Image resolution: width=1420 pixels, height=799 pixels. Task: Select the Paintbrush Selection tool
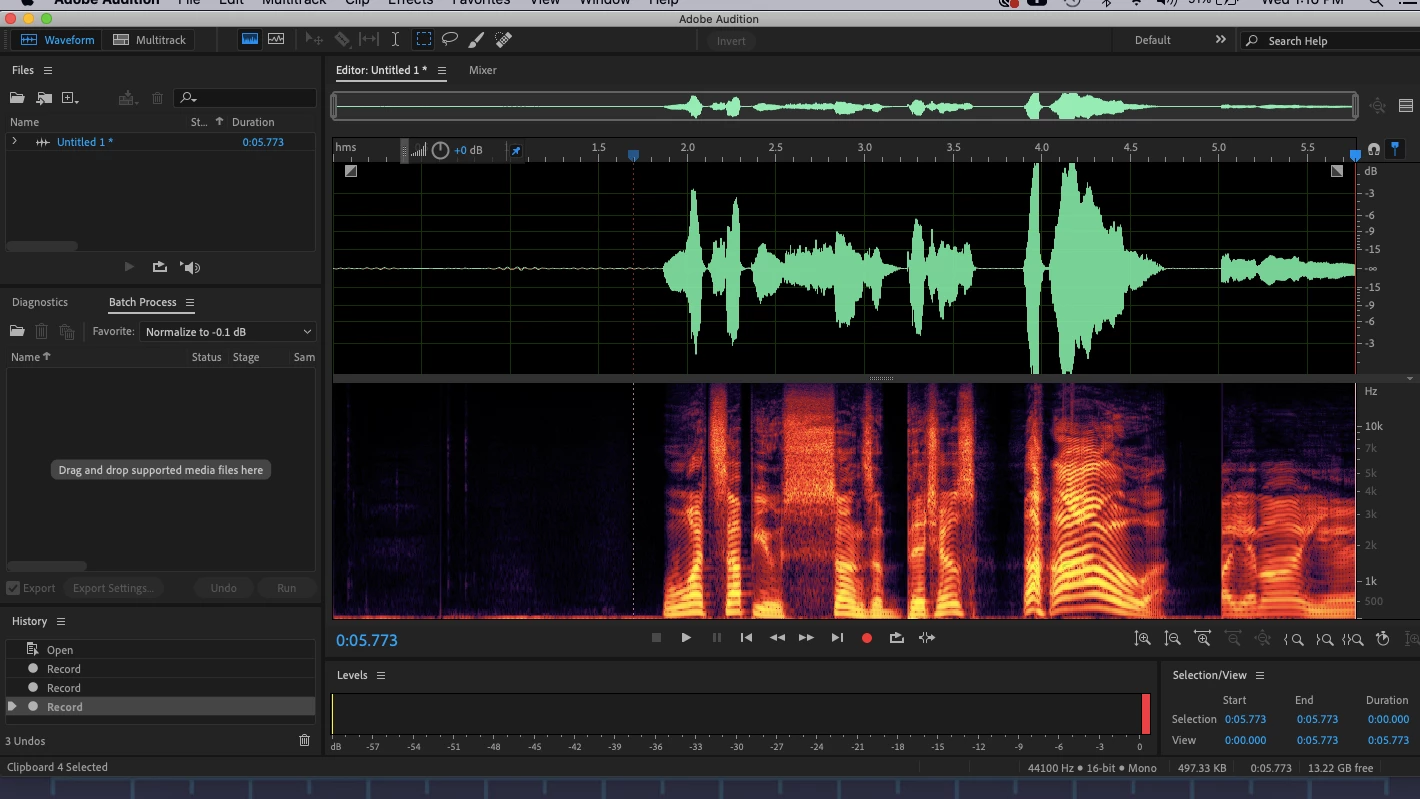(x=477, y=40)
